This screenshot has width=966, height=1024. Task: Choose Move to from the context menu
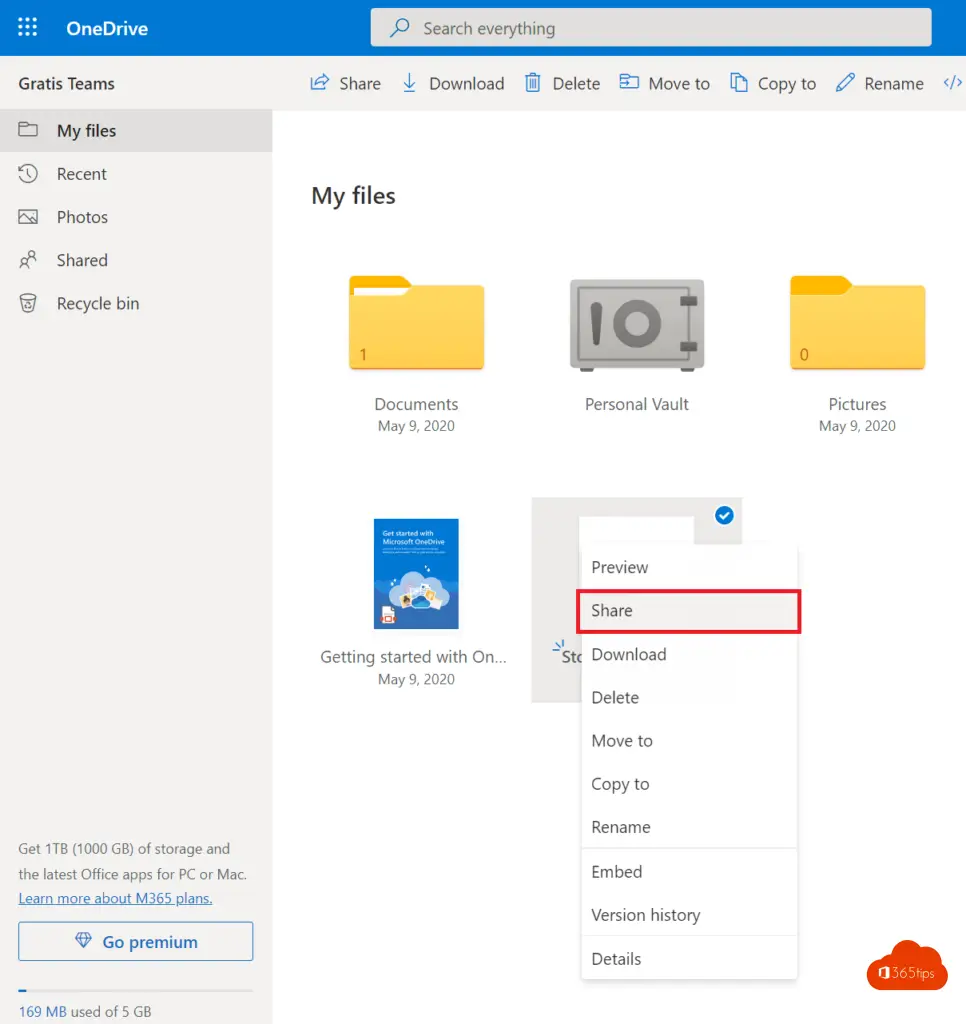(689, 741)
